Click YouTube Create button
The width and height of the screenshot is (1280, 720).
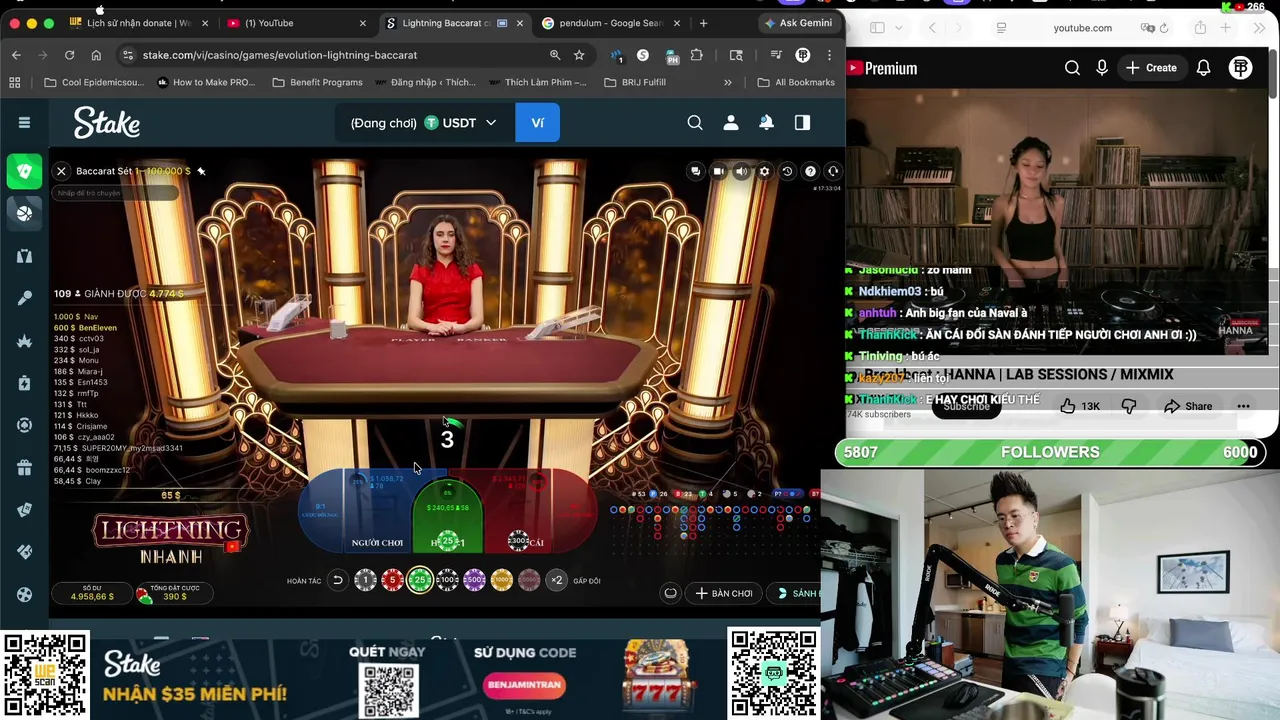click(1151, 68)
